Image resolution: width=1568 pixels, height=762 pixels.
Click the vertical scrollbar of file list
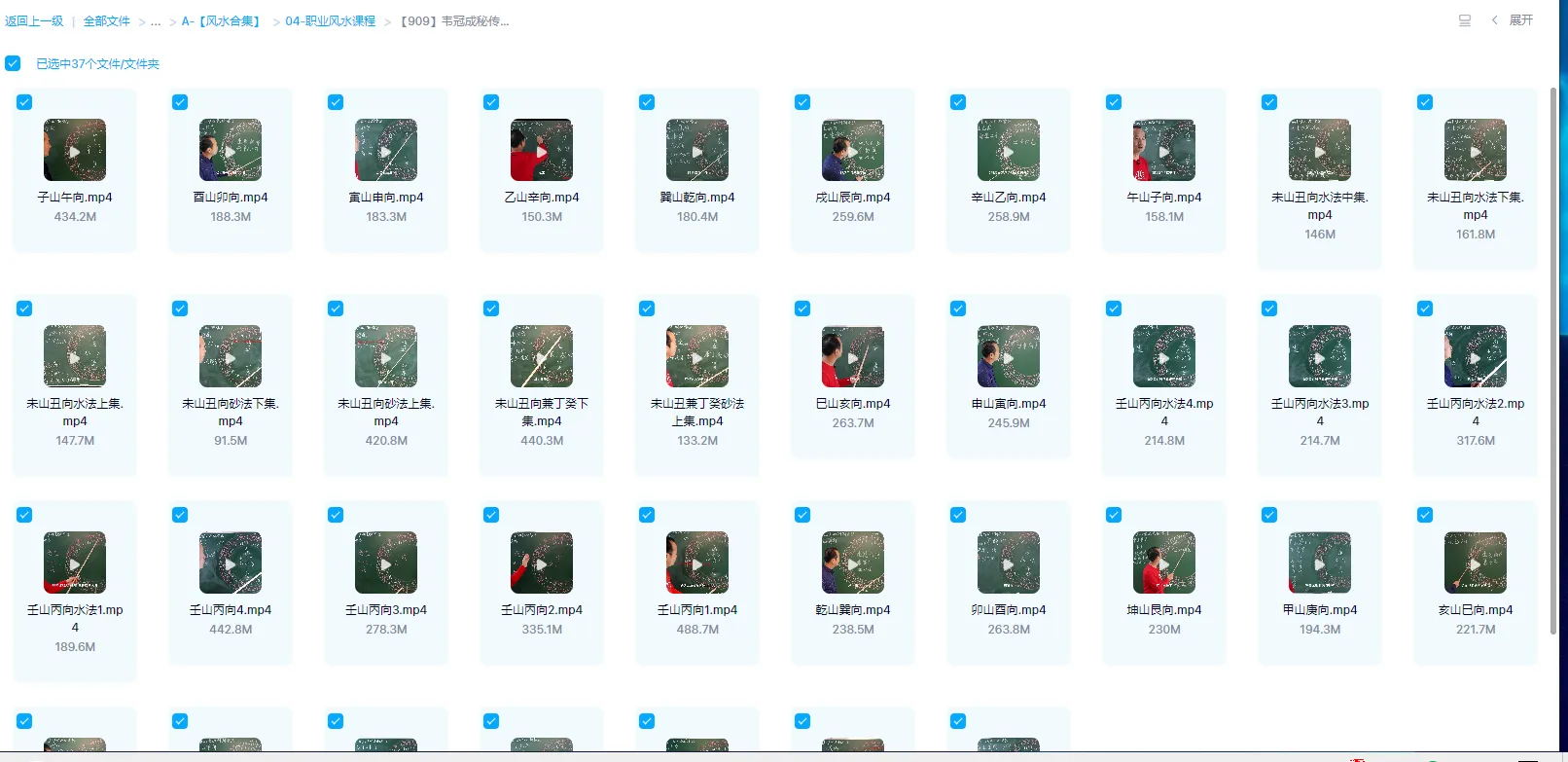coord(1553,360)
